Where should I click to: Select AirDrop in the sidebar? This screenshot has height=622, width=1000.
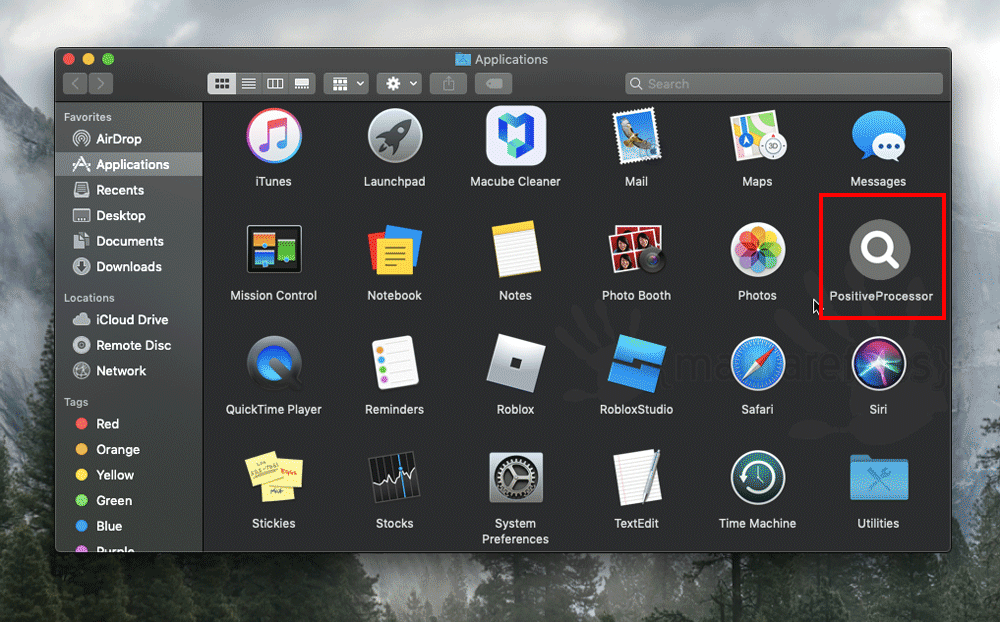click(x=129, y=138)
